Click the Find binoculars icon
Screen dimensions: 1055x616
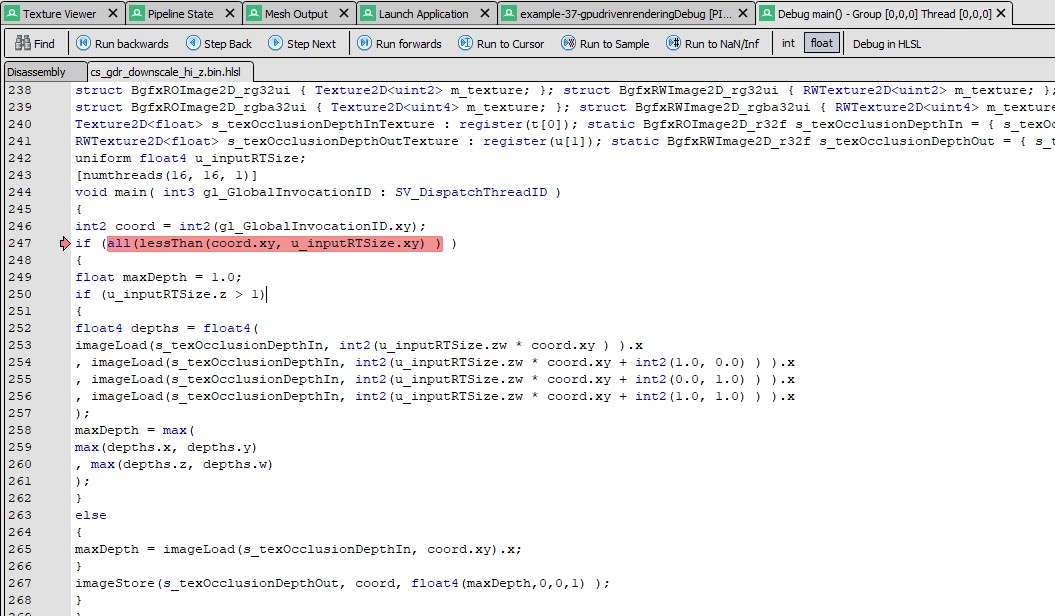tap(22, 44)
